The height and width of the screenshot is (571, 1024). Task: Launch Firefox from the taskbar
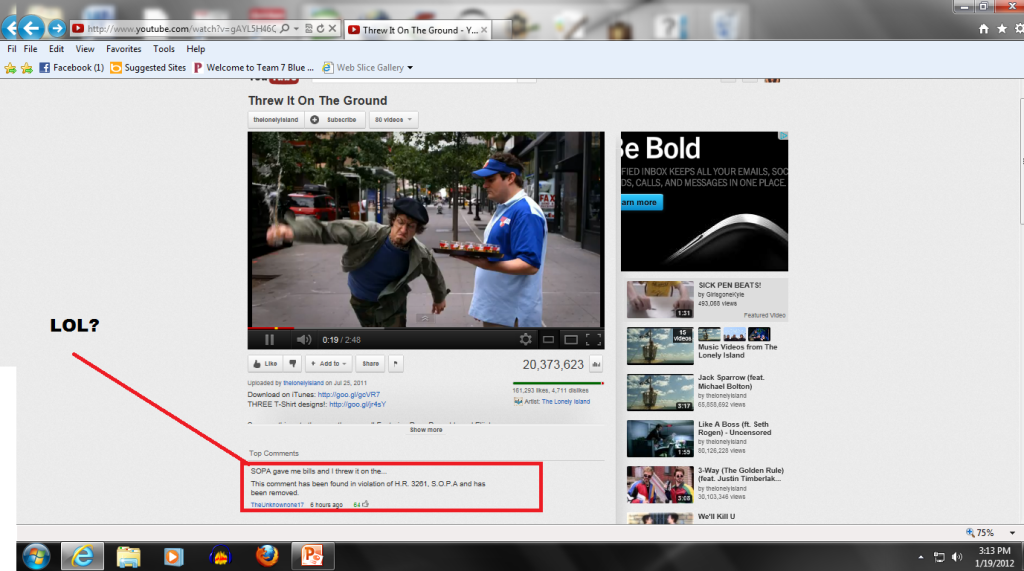click(266, 557)
